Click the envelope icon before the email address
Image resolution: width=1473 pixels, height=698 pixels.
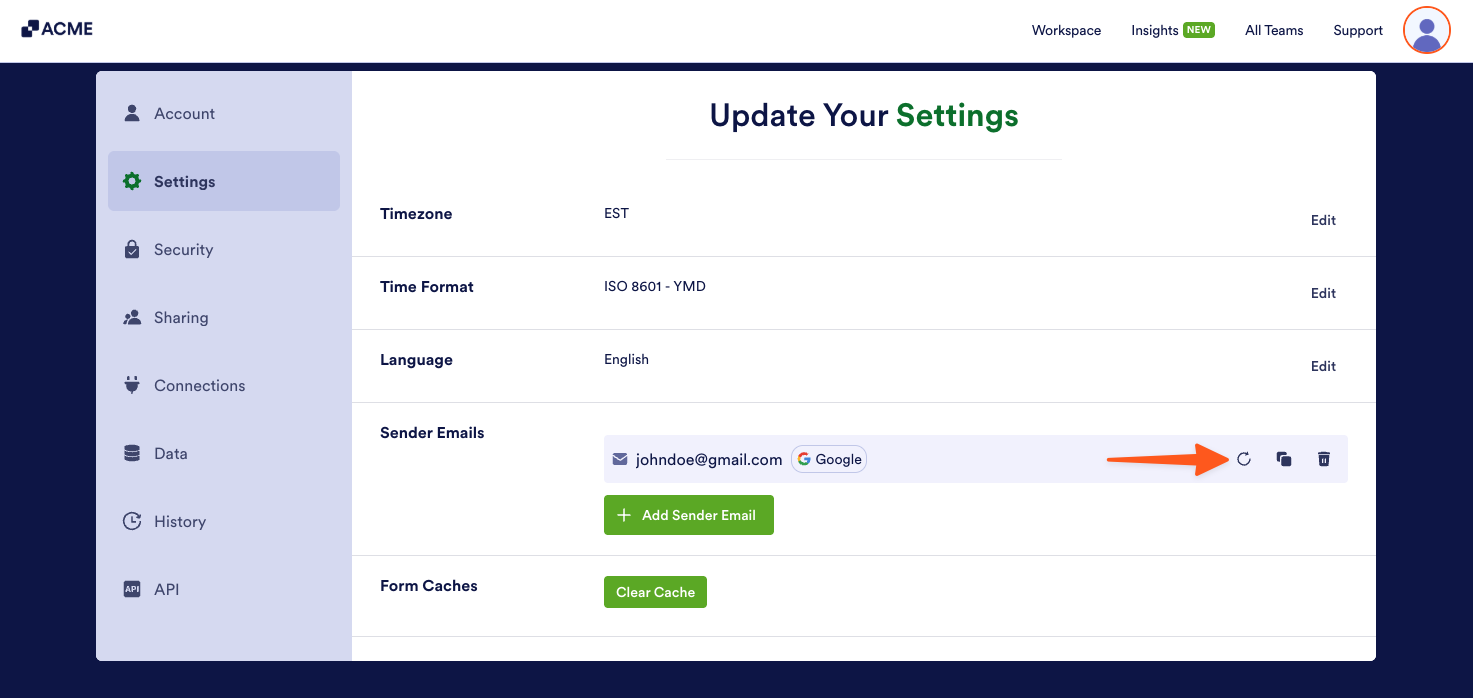pos(620,459)
